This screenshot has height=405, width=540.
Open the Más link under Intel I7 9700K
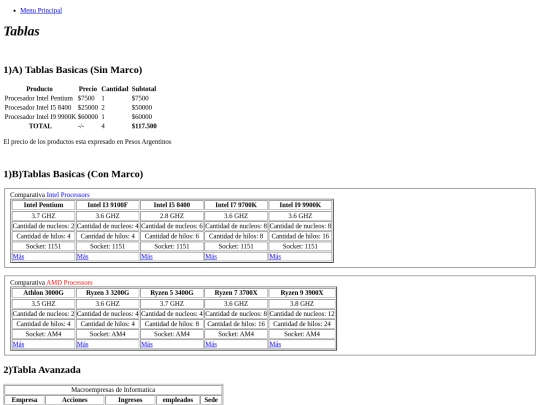(x=211, y=256)
